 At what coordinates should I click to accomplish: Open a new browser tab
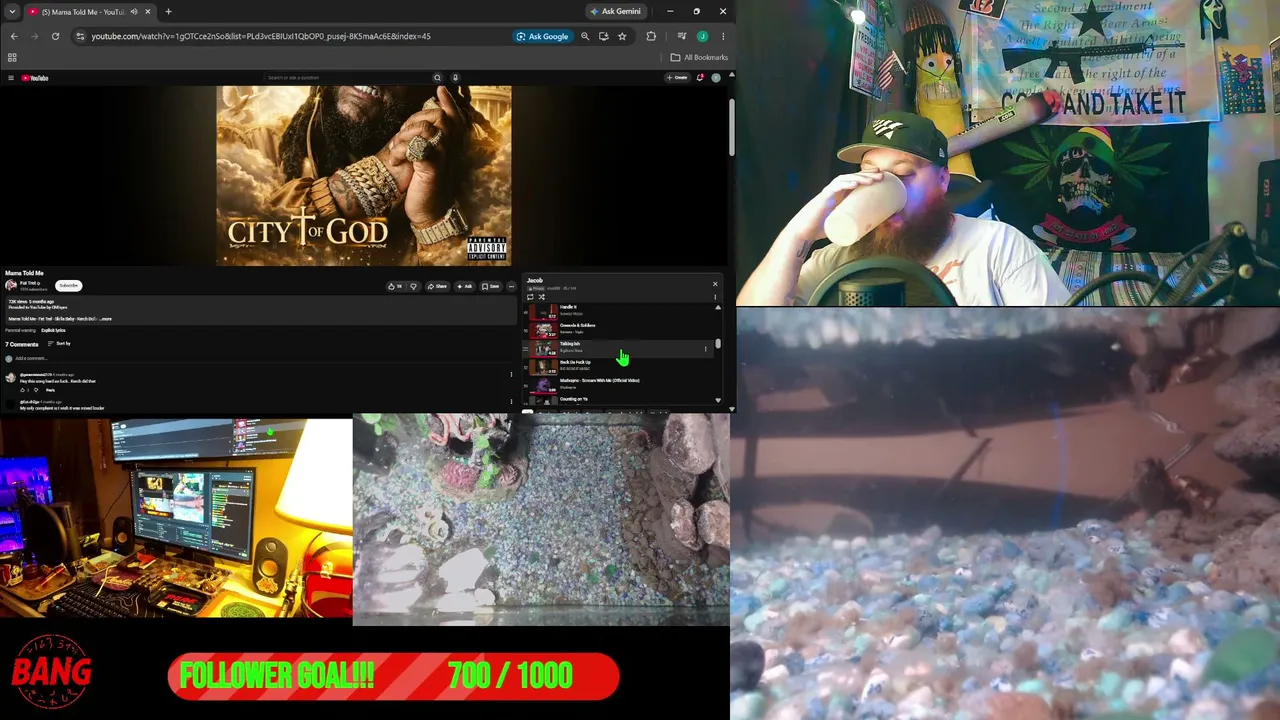[x=168, y=12]
